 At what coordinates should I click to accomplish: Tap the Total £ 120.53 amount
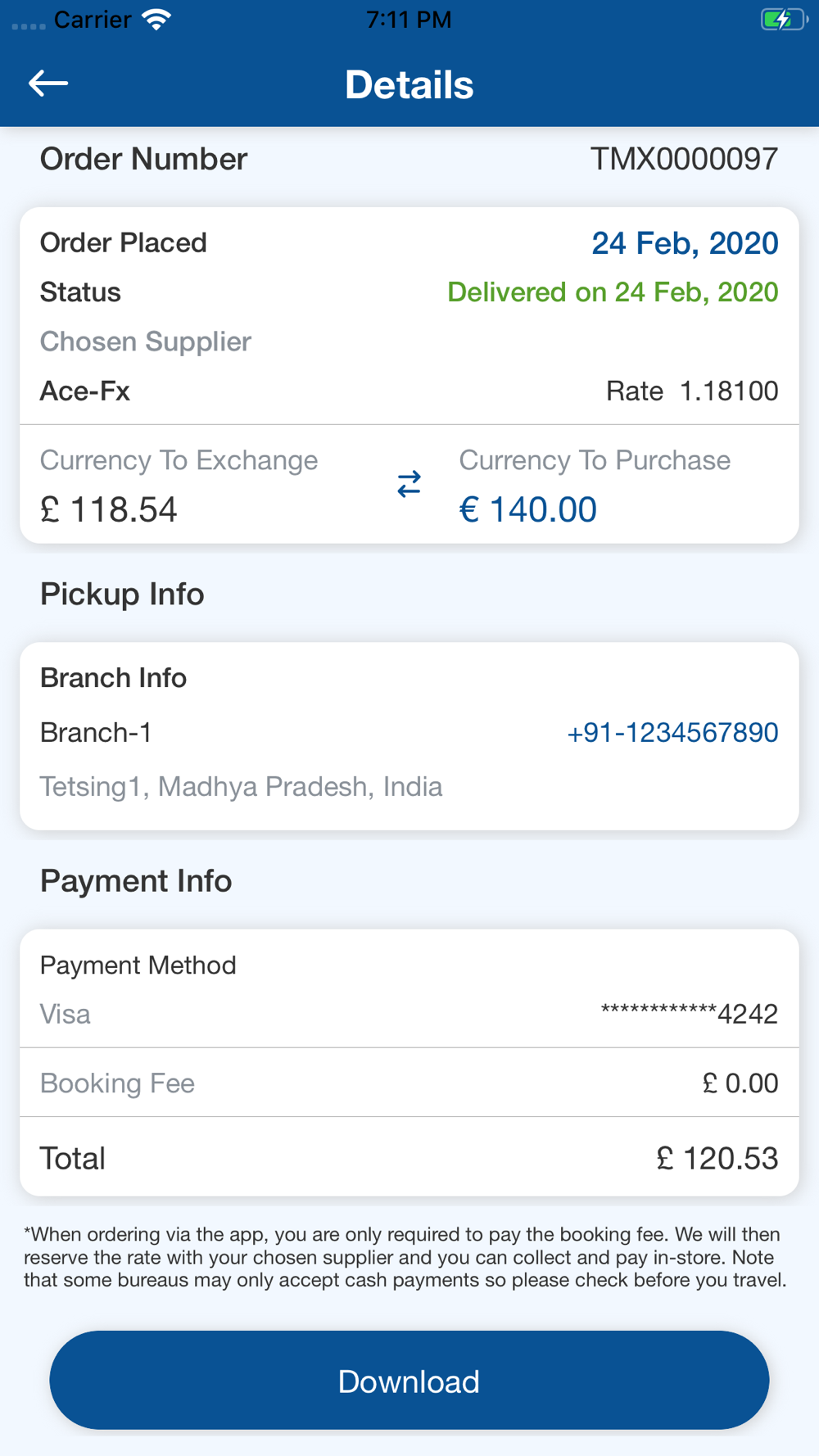click(x=717, y=1158)
